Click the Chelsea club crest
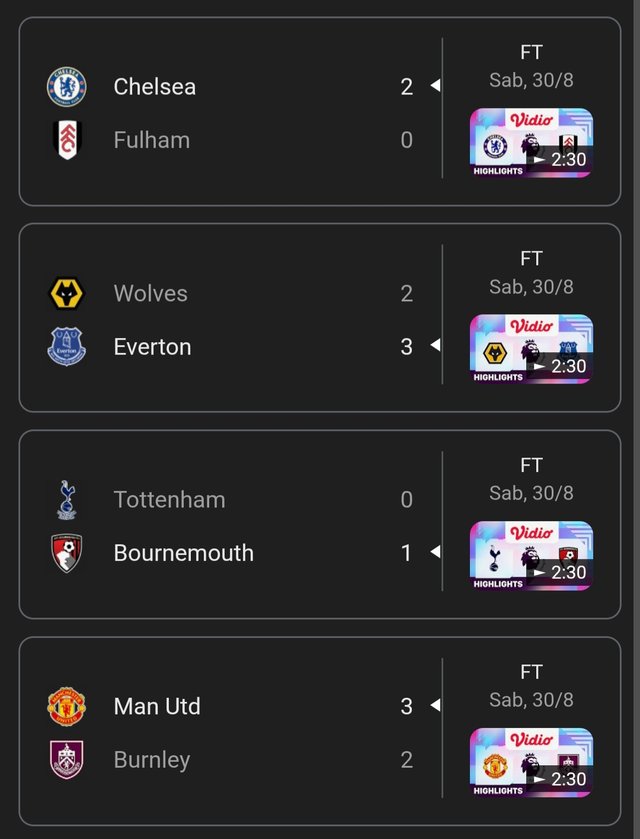This screenshot has height=839, width=640. 66,87
